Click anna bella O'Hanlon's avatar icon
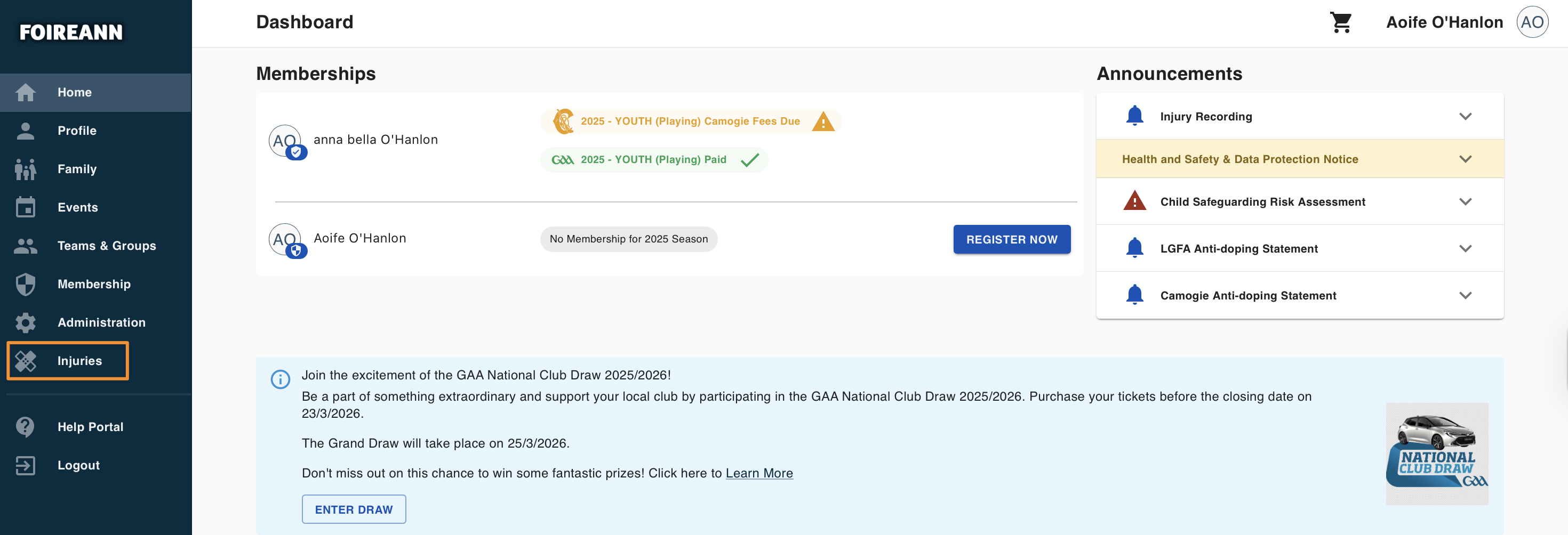This screenshot has width=1568, height=535. [x=286, y=141]
